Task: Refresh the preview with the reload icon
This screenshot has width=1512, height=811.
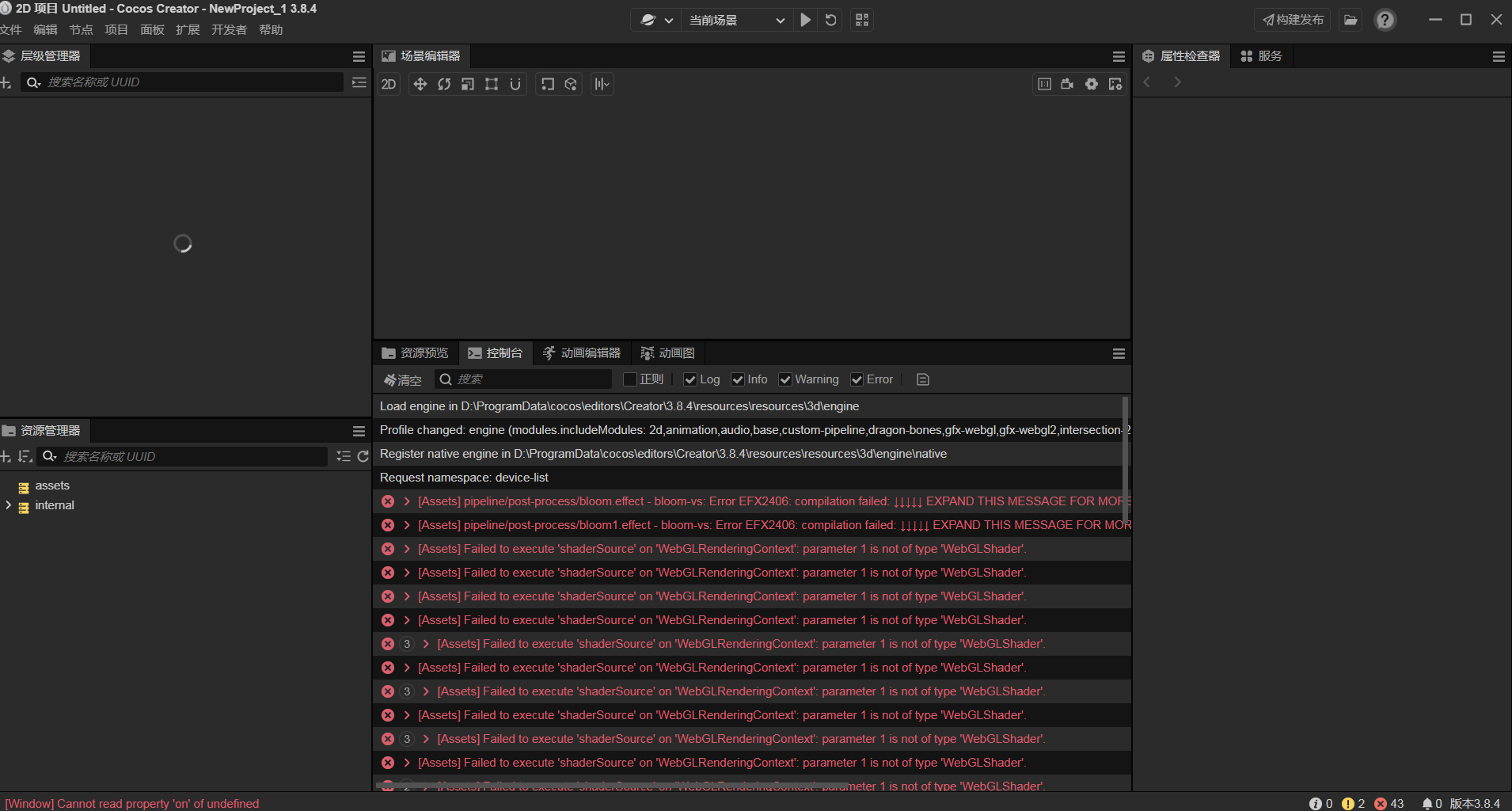Action: (x=830, y=20)
